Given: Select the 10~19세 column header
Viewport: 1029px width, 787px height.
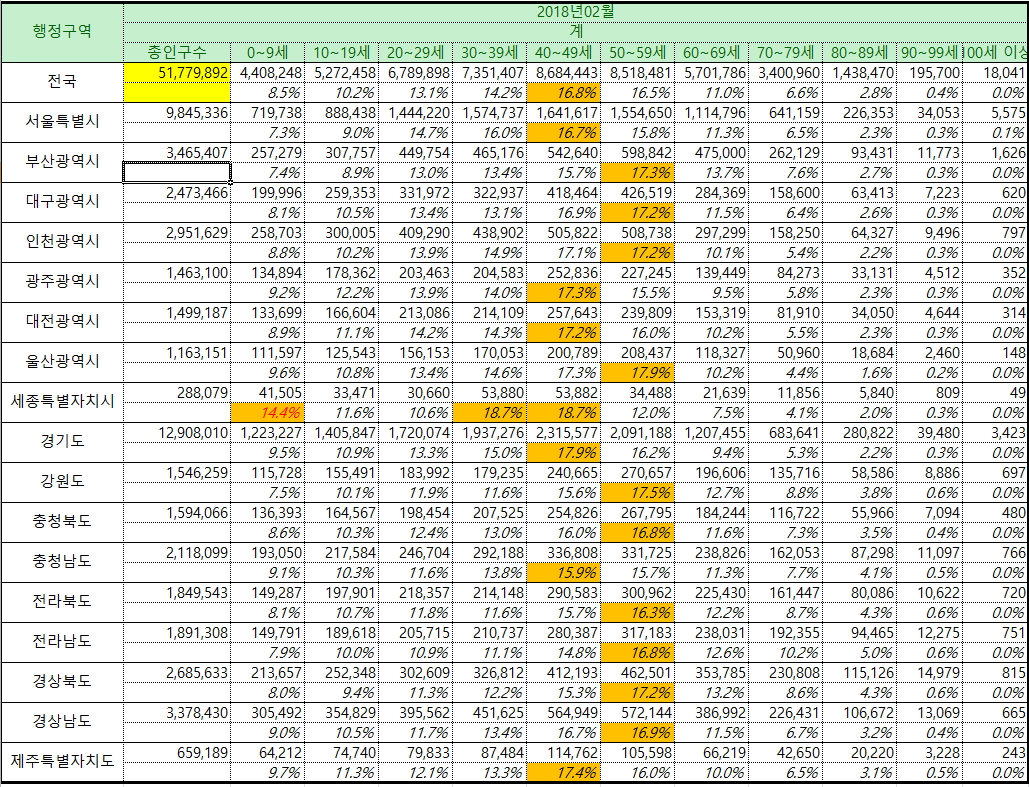Looking at the screenshot, I should pos(341,53).
